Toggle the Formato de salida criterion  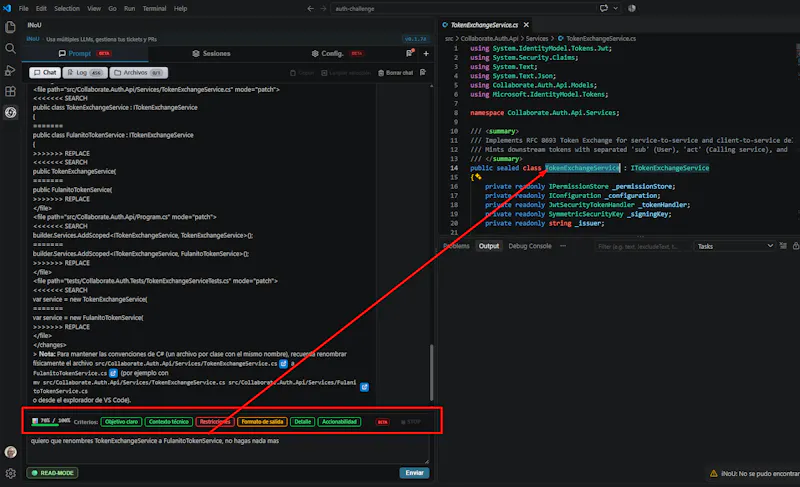262,422
